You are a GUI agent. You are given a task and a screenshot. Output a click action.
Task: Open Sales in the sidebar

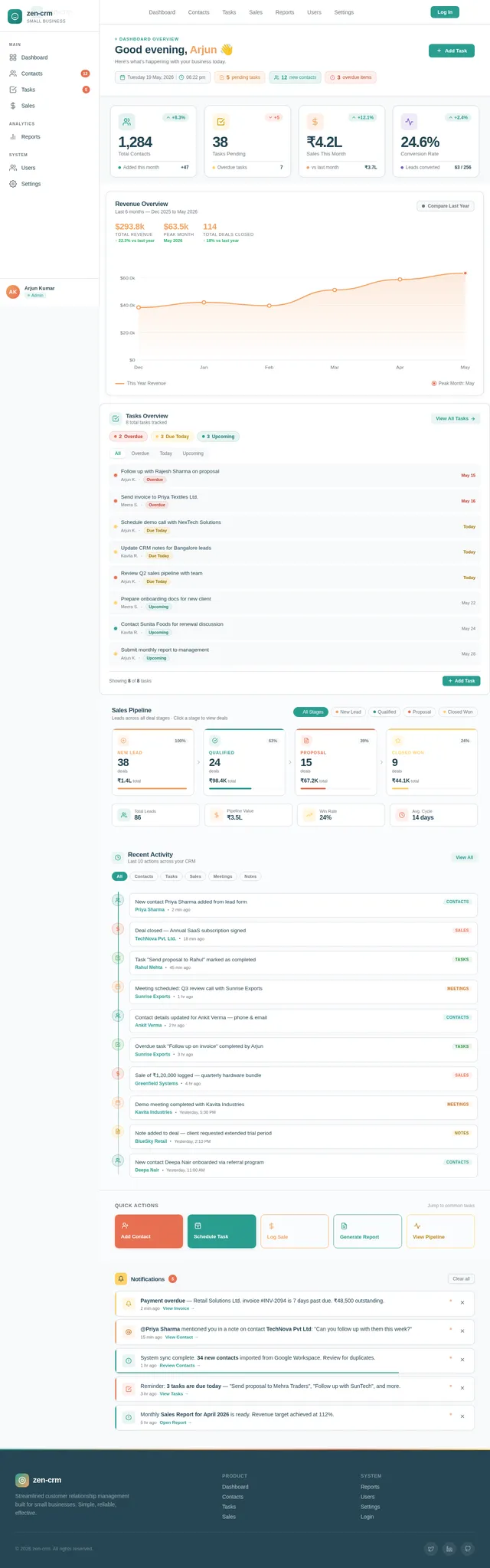50,106
